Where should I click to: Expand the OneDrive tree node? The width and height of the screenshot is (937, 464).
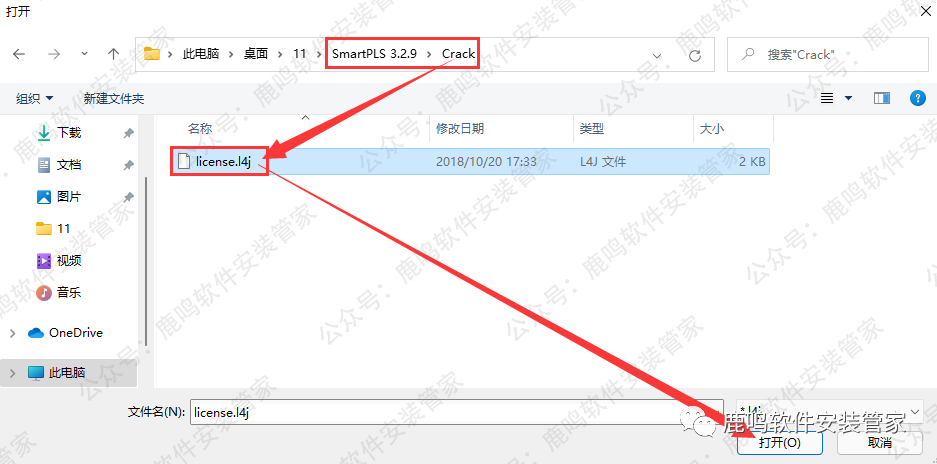[x=13, y=333]
